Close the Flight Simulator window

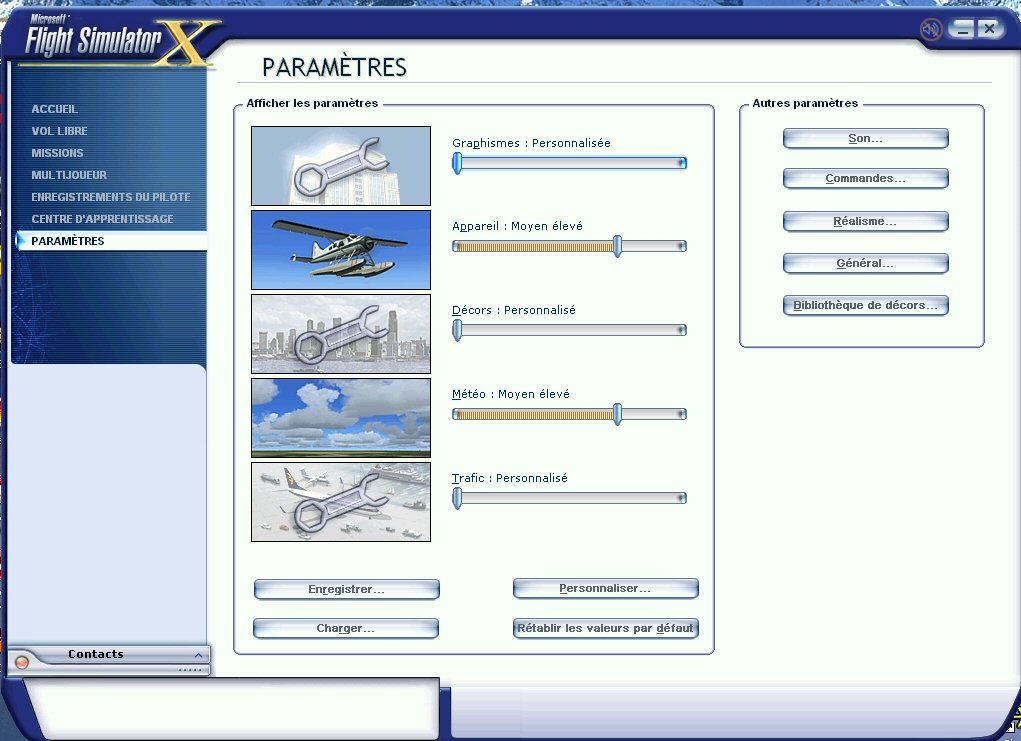coord(990,29)
